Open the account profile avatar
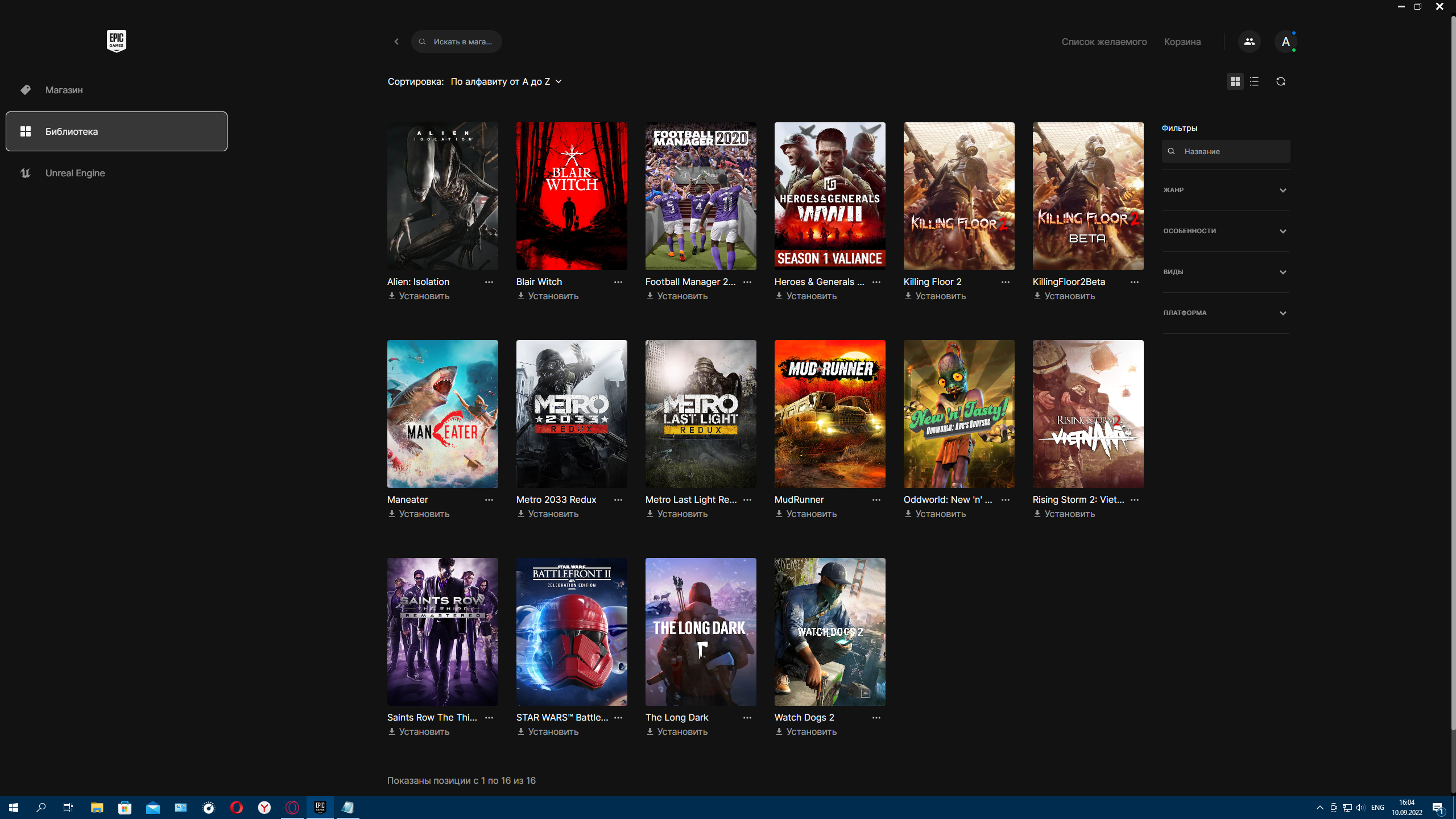Viewport: 1456px width, 819px height. coord(1285,42)
